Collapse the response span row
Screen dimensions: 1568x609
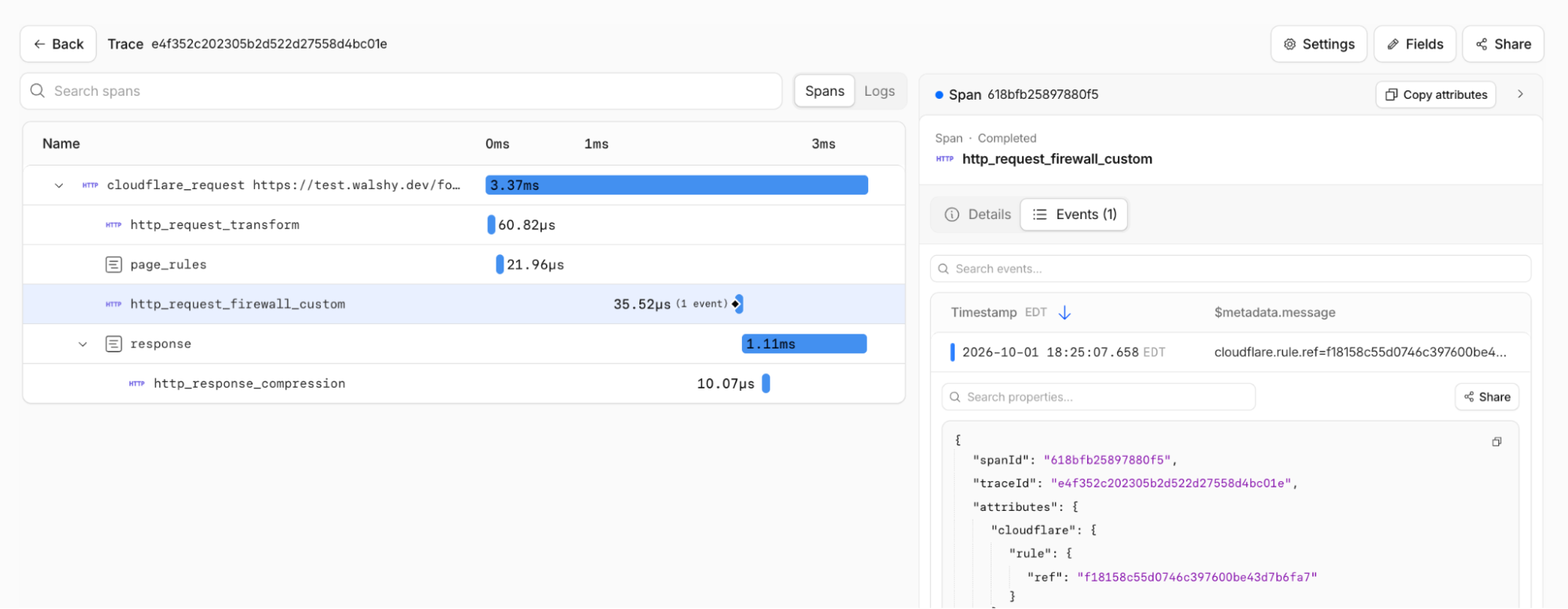82,344
